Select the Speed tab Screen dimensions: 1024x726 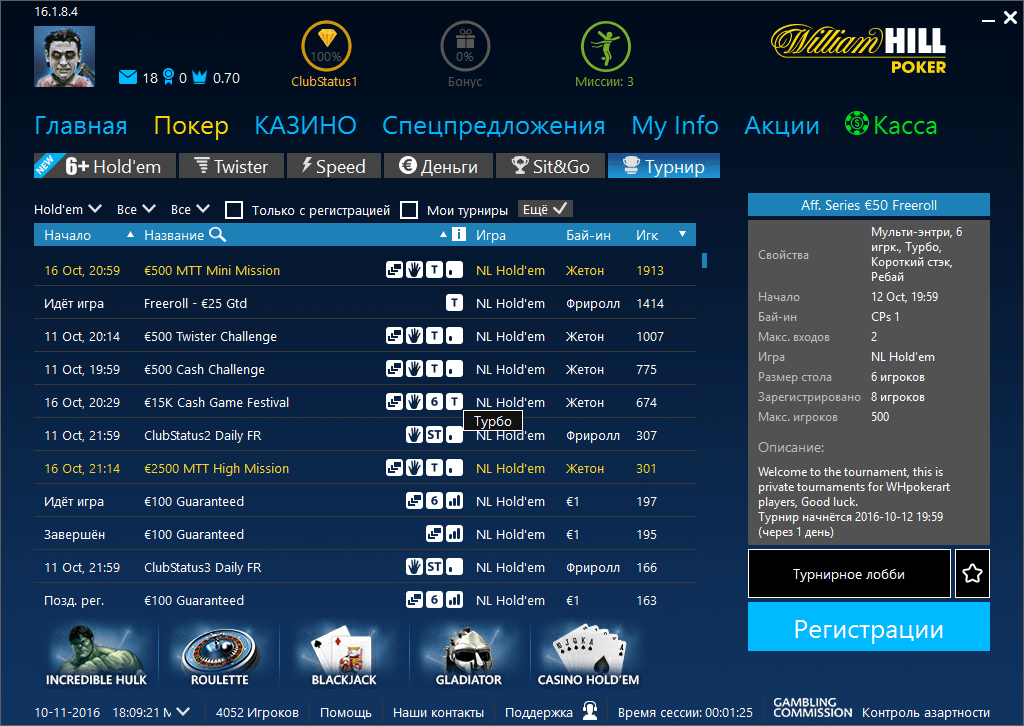[x=334, y=166]
